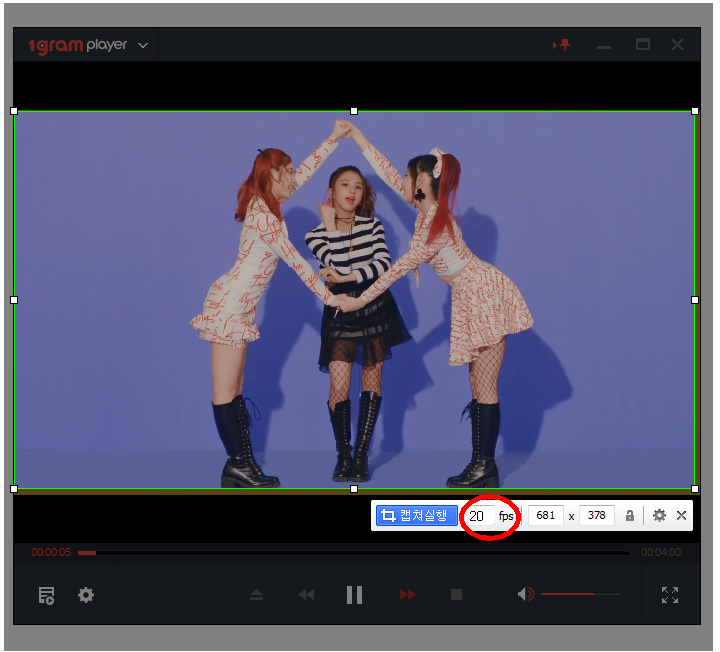Click bottom-center capture selection handle

point(354,489)
